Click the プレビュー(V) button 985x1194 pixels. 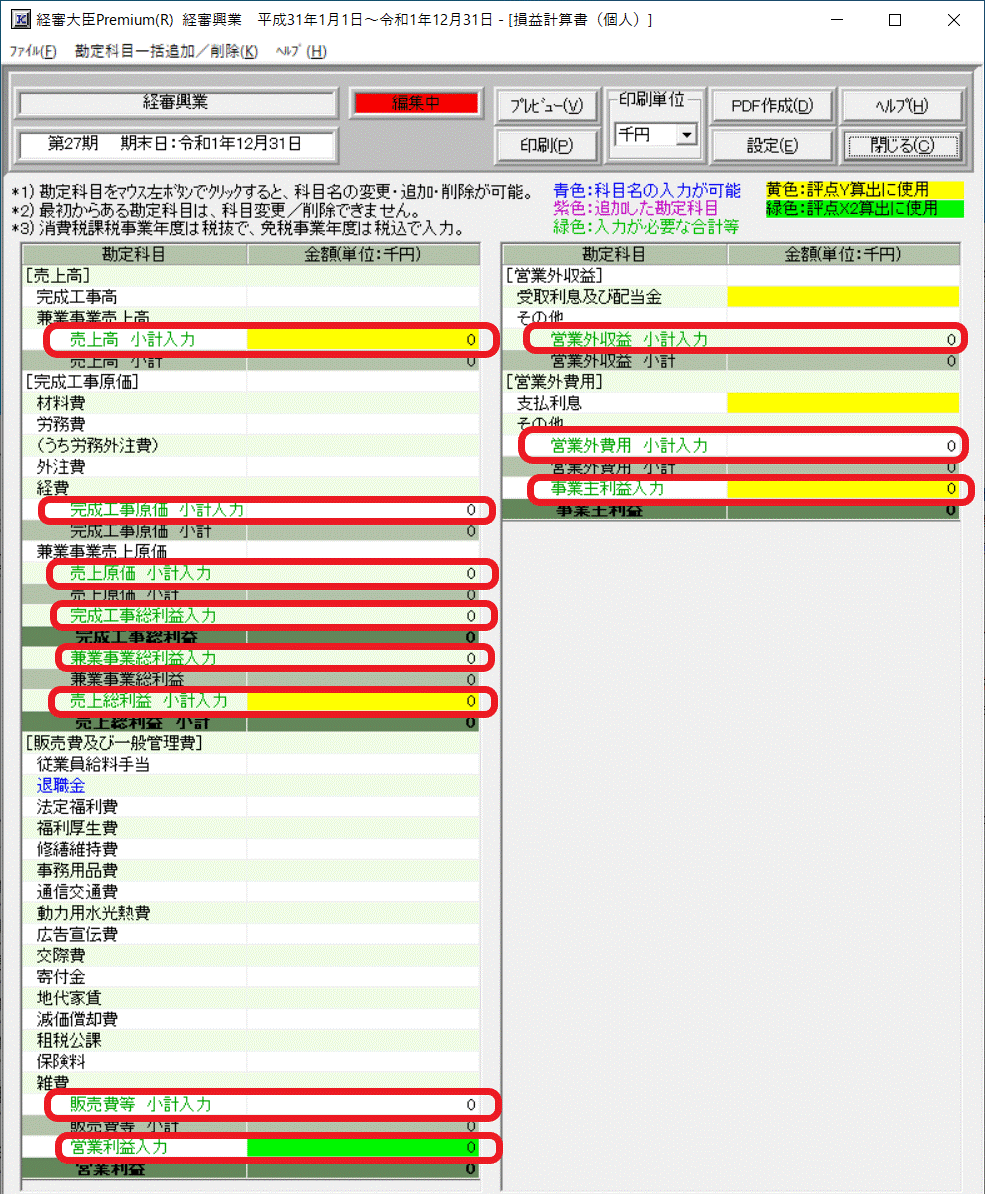point(546,106)
